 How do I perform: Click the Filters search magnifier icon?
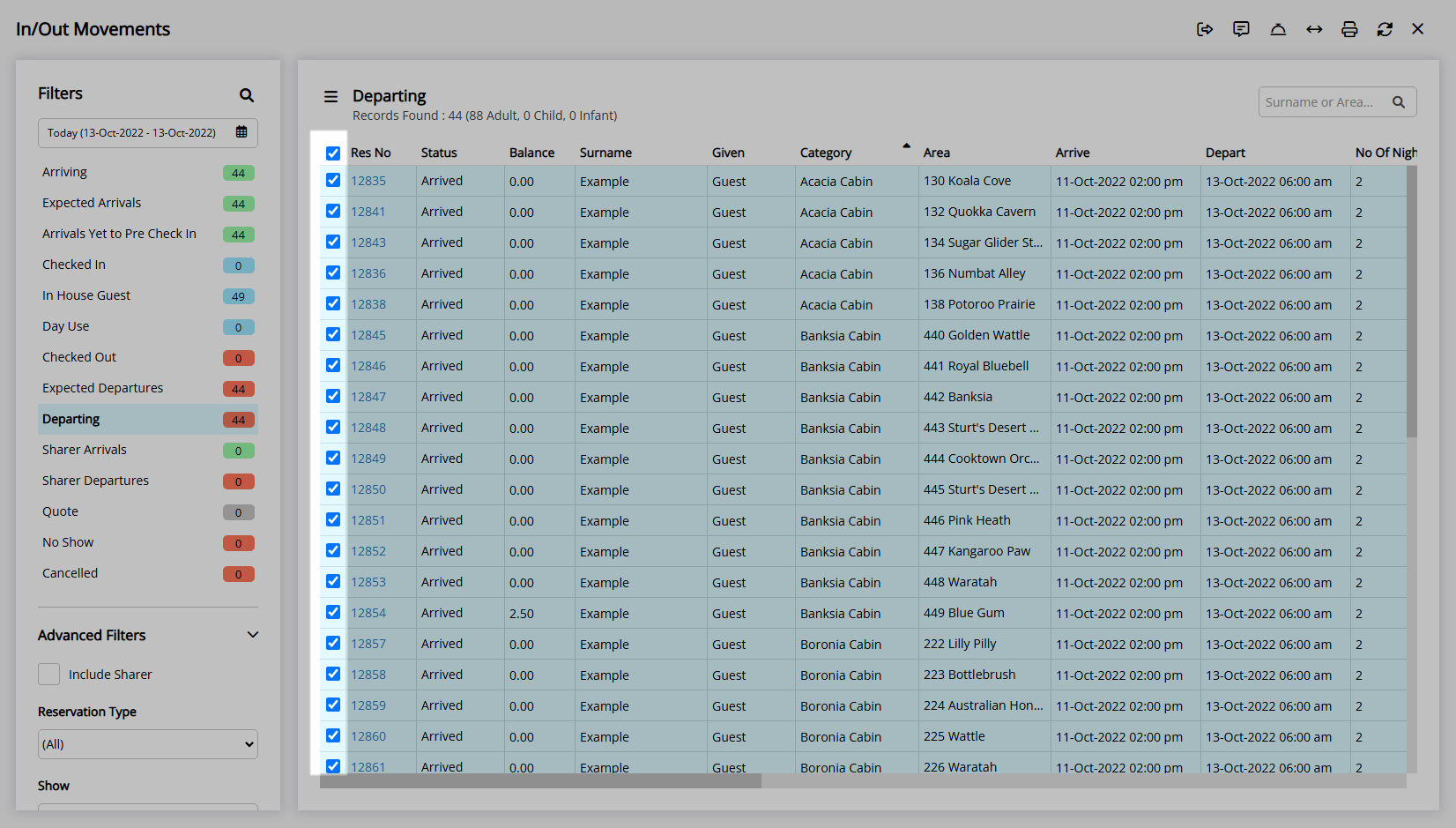[247, 95]
